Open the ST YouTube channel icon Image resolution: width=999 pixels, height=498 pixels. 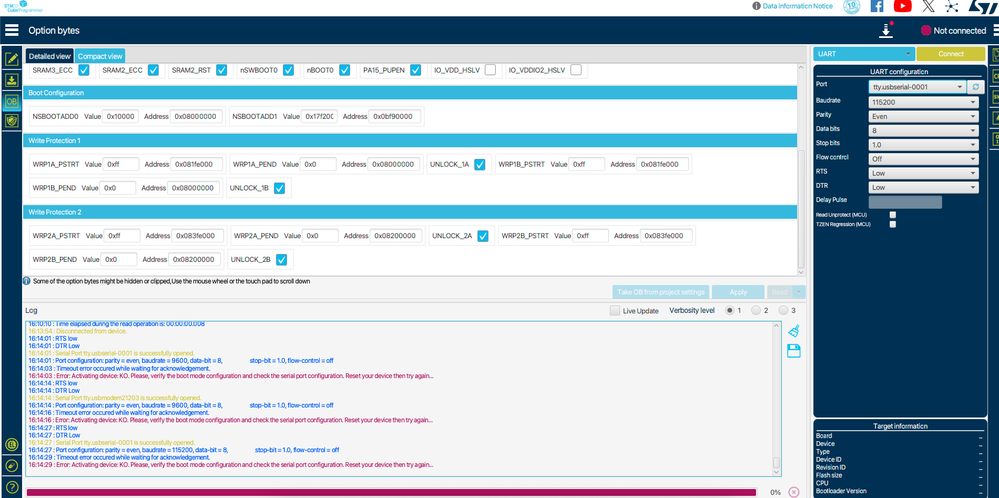coord(902,6)
